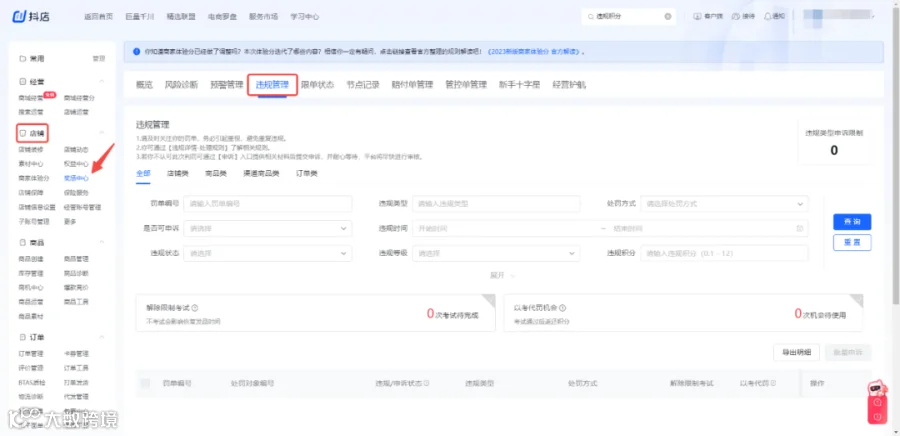Switch to the 预警管理 tab
900x436 pixels.
point(227,85)
